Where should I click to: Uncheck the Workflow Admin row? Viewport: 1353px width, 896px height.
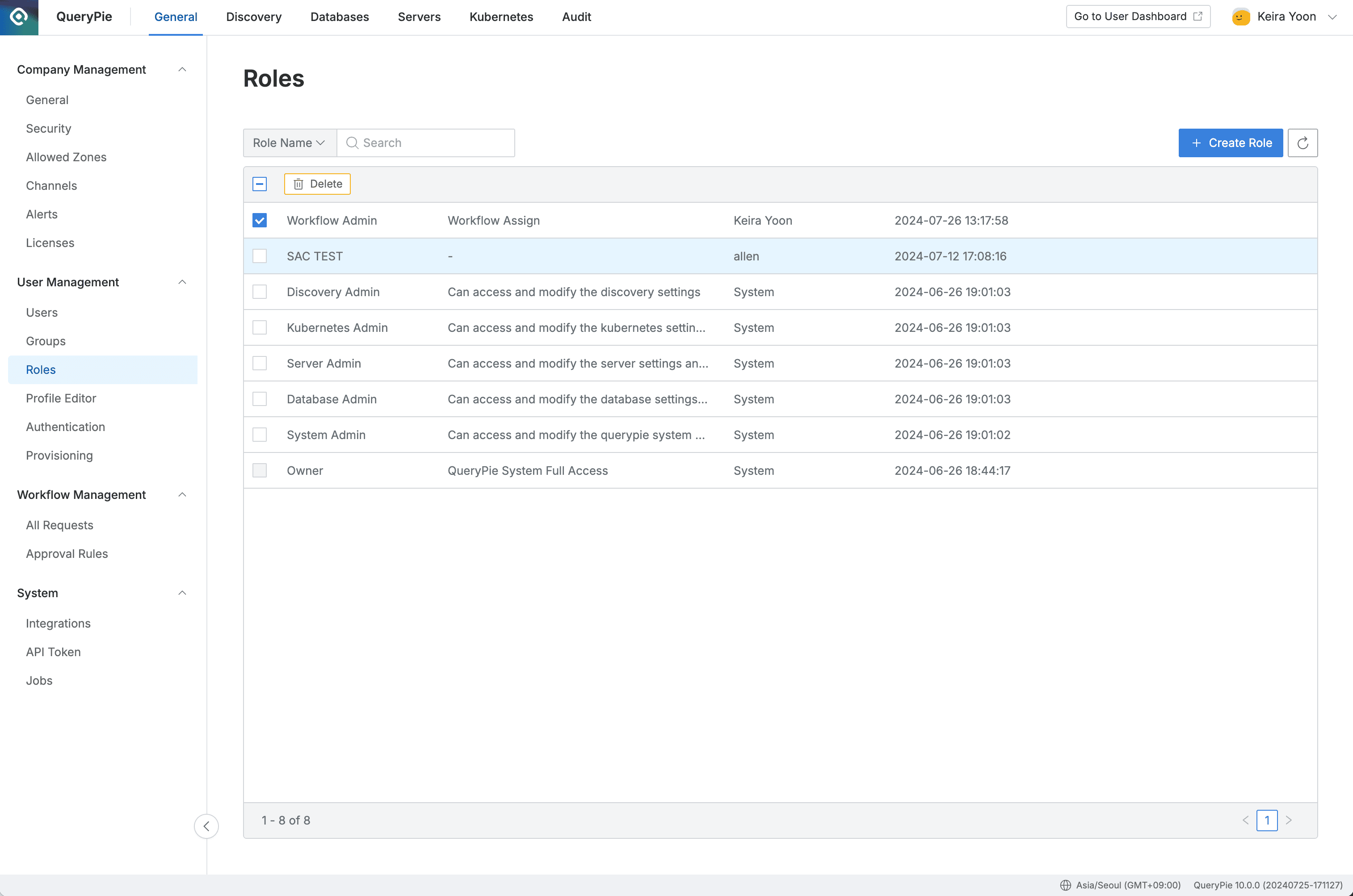(x=260, y=220)
